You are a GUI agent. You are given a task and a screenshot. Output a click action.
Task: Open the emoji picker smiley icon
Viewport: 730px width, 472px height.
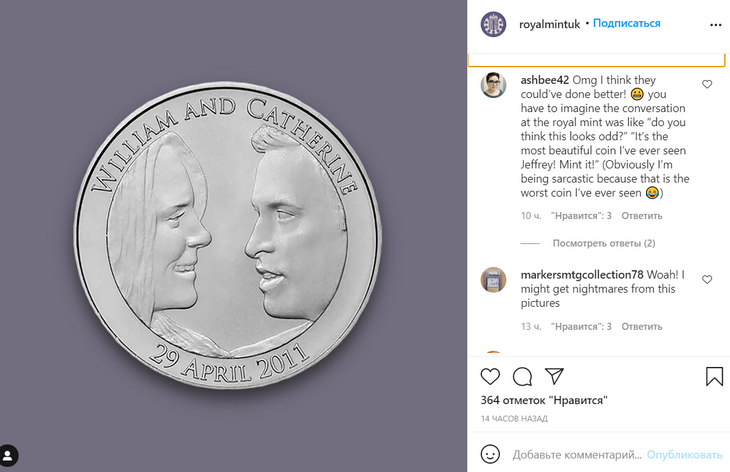point(490,454)
